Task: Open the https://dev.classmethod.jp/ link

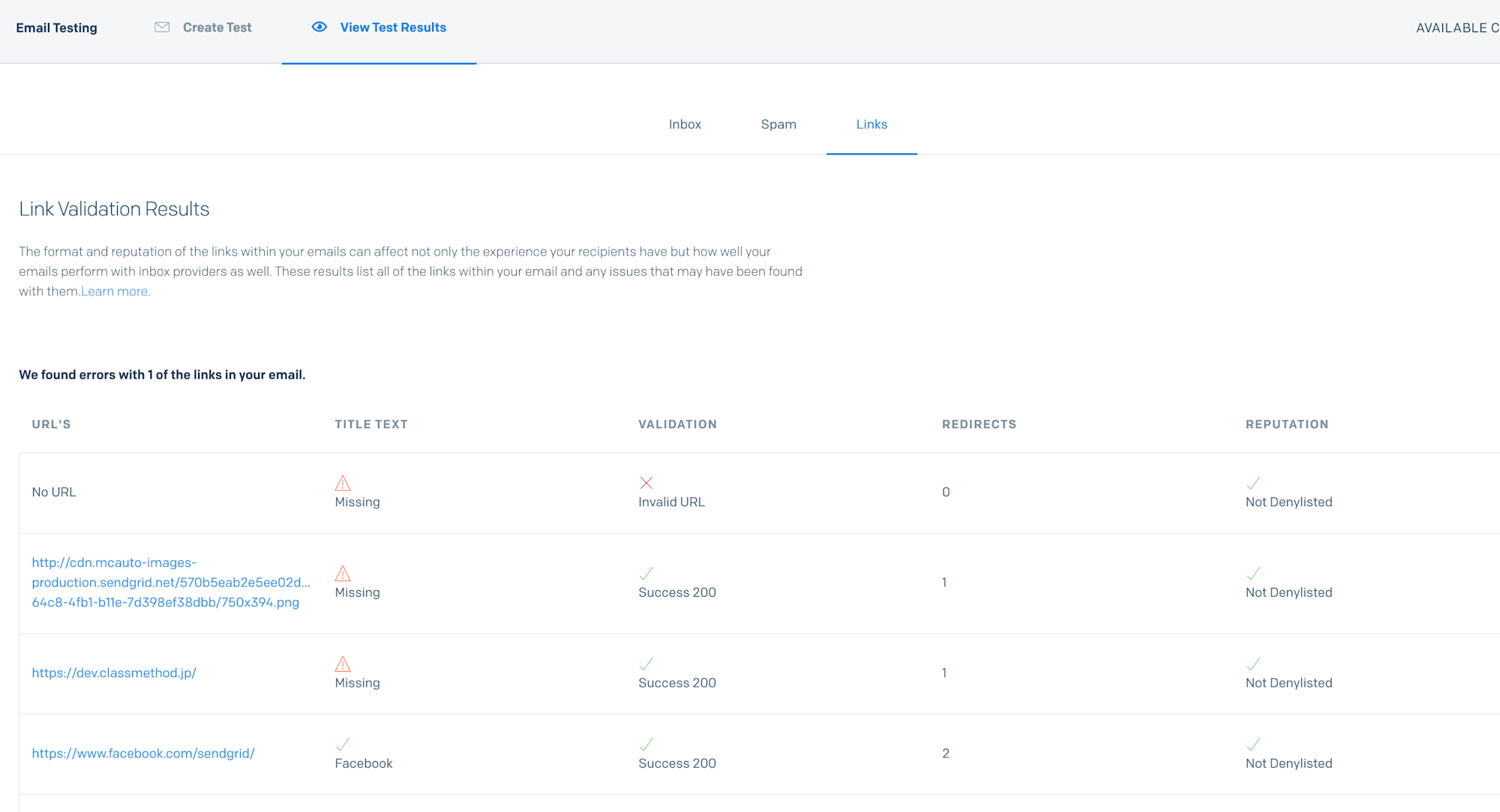Action: pyautogui.click(x=114, y=673)
